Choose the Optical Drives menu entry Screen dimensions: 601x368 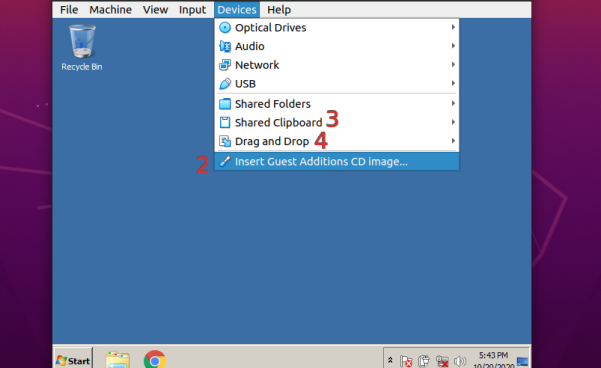337,28
